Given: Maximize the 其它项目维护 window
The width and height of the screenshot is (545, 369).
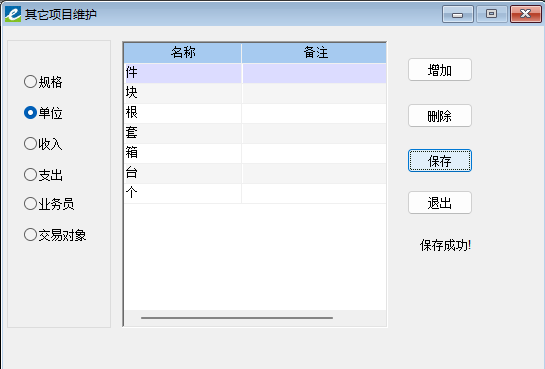Looking at the screenshot, I should pos(491,14).
